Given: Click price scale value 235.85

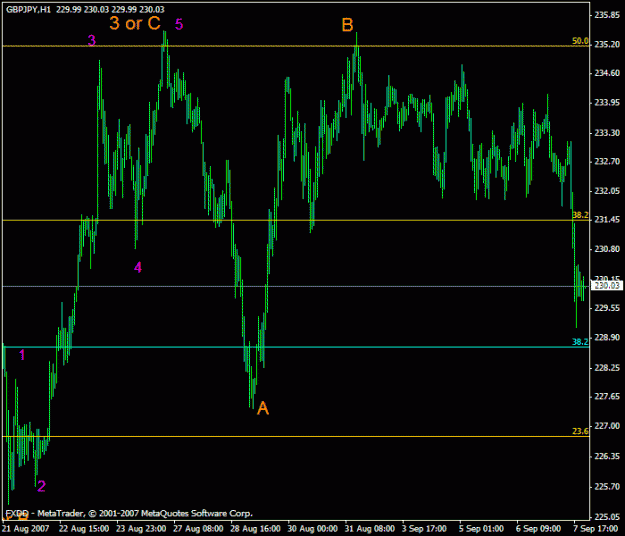Looking at the screenshot, I should pos(607,15).
